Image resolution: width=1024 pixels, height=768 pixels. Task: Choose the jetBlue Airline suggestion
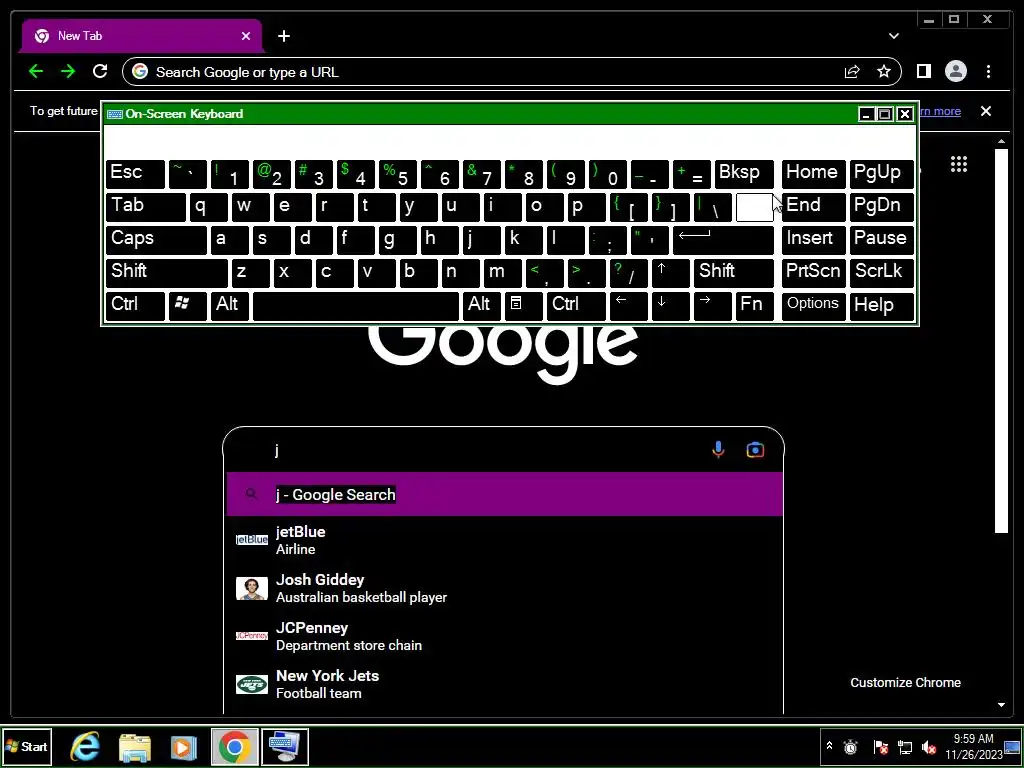[x=504, y=540]
